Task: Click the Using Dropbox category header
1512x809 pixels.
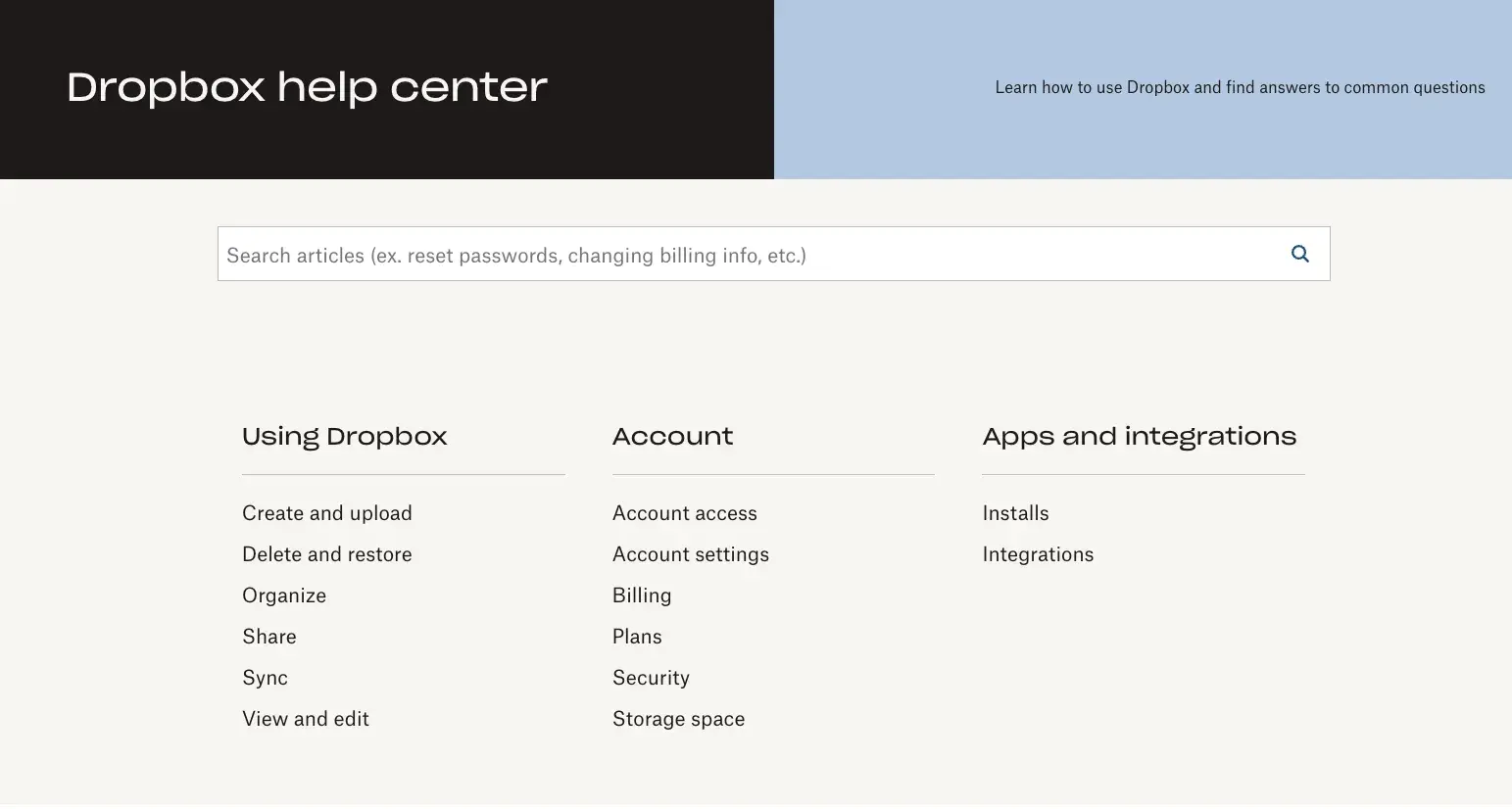Action: click(x=344, y=437)
